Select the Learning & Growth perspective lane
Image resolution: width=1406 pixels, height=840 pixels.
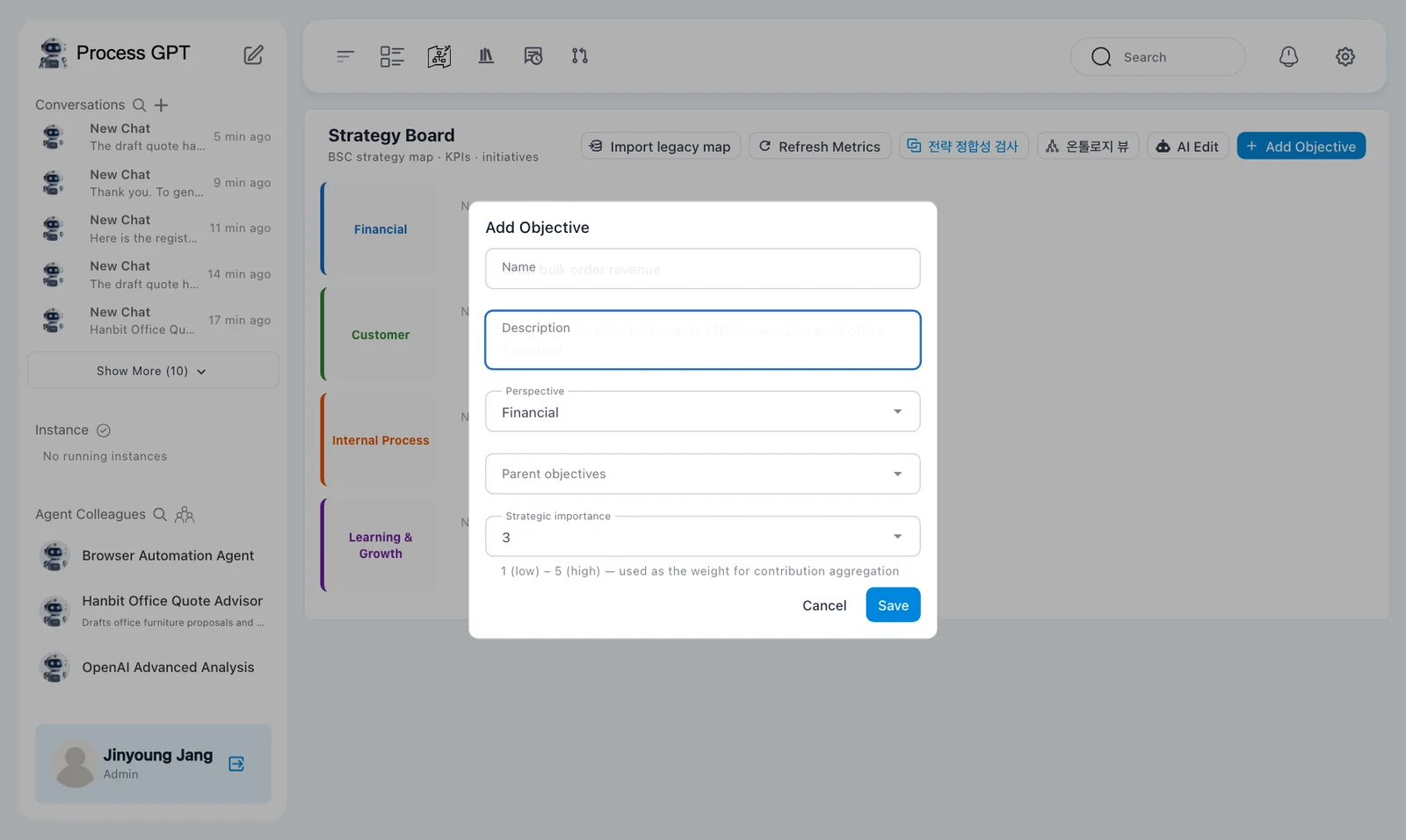click(x=380, y=546)
